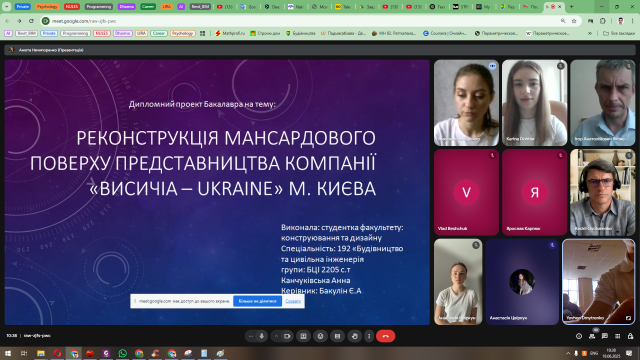Image resolution: width=640 pixels, height=360 pixels.
Task: Open the Dharma tab group
Action: click(127, 7)
